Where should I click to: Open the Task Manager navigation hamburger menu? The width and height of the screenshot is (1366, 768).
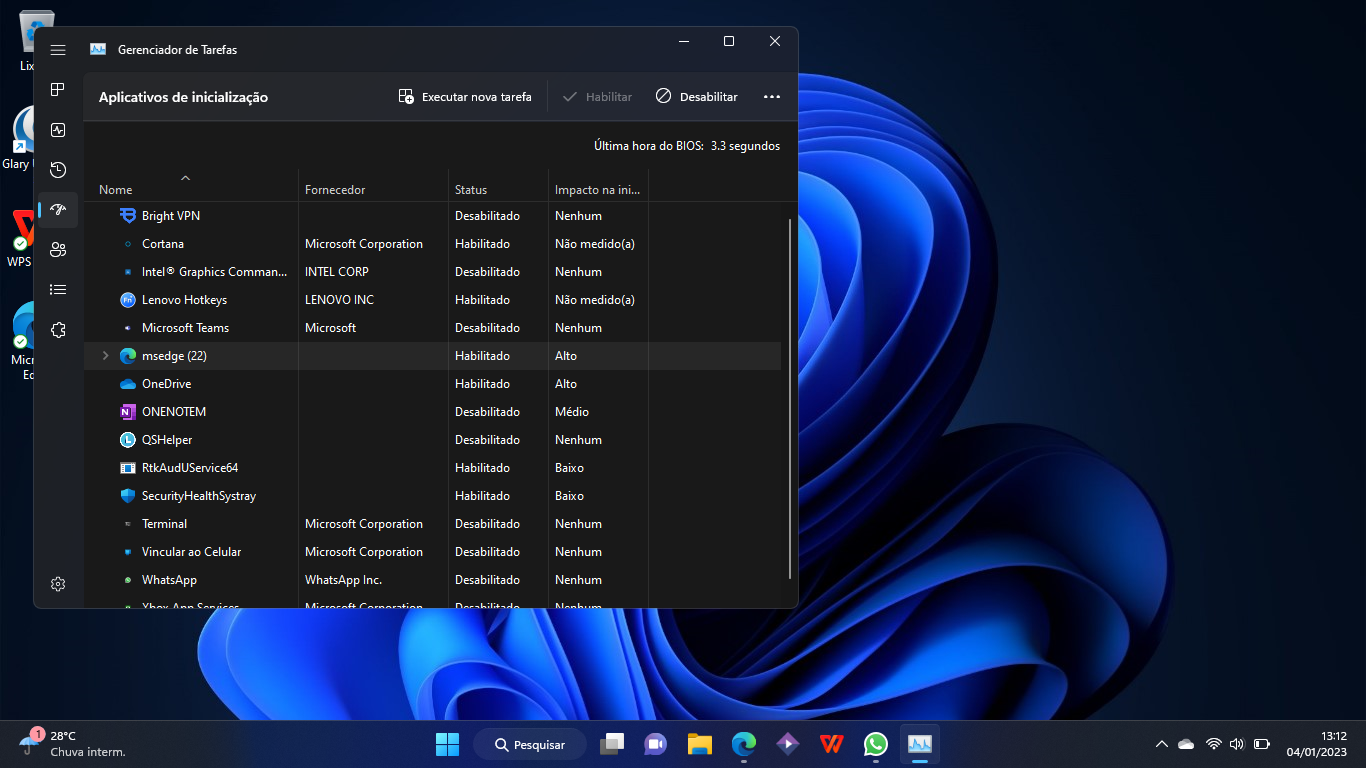coord(58,50)
